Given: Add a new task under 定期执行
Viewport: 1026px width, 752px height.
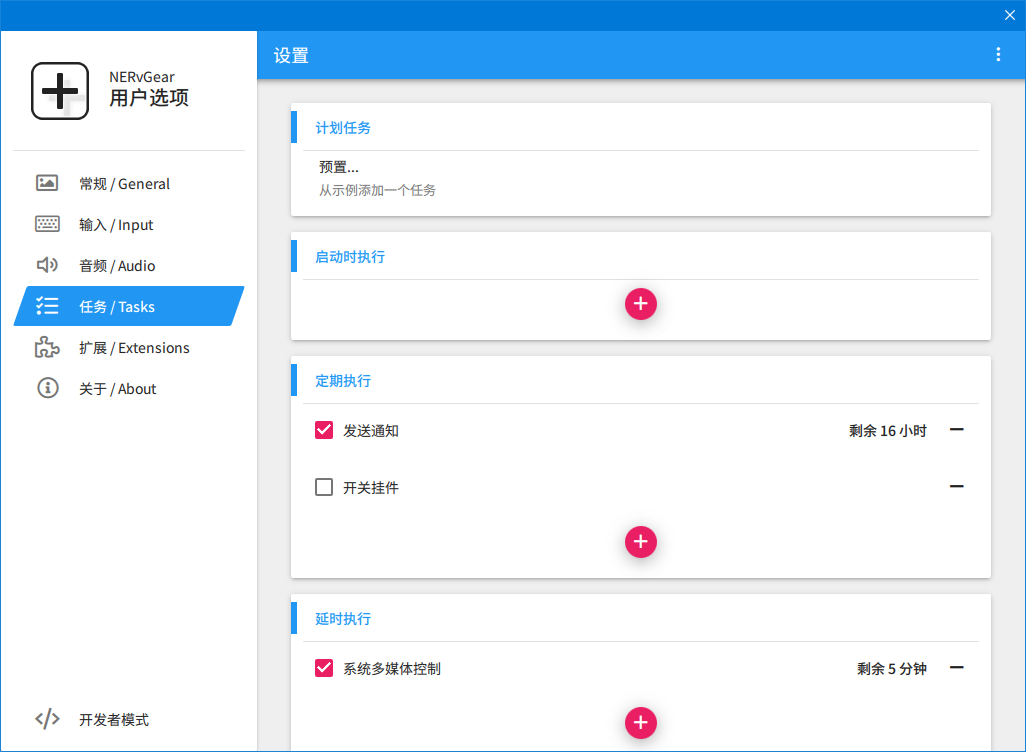Looking at the screenshot, I should pyautogui.click(x=641, y=542).
